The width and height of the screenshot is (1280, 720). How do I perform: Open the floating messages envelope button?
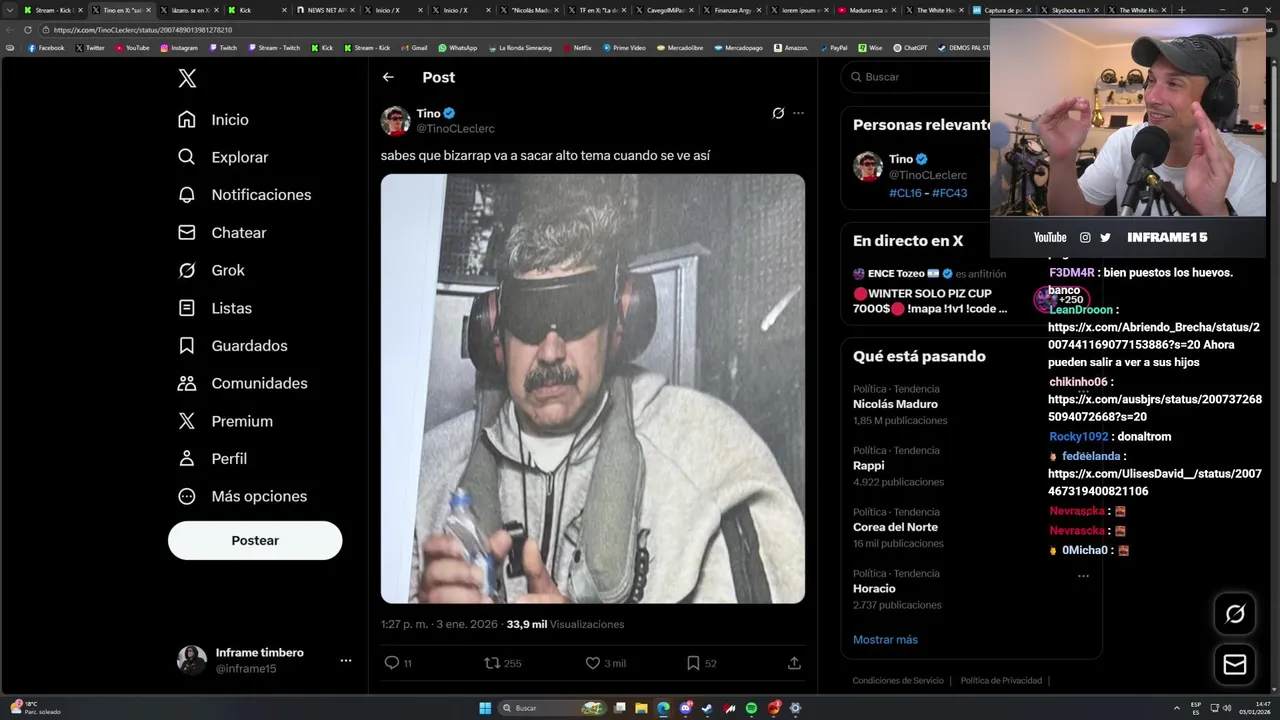(1235, 664)
